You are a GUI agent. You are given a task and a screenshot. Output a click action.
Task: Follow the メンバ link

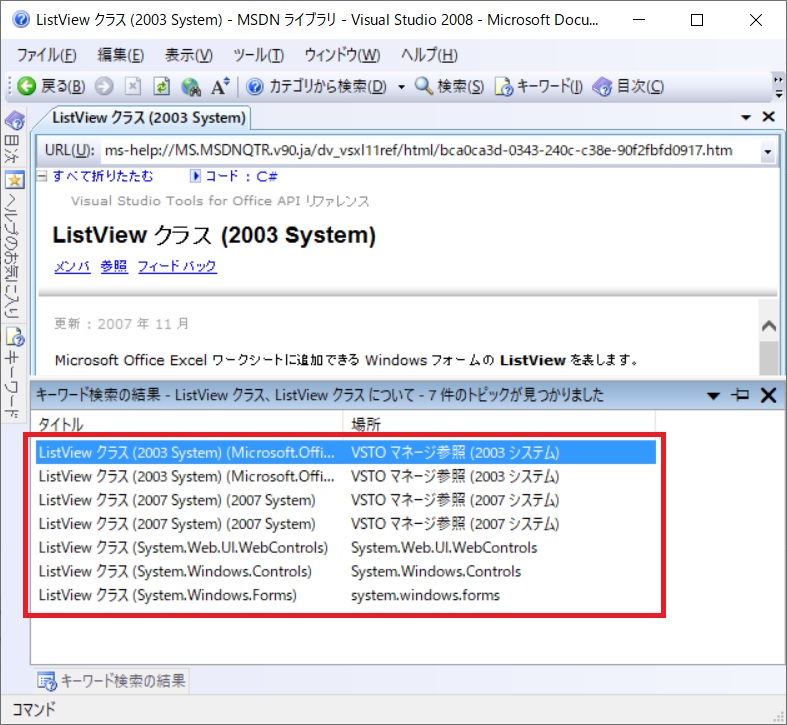pyautogui.click(x=72, y=266)
